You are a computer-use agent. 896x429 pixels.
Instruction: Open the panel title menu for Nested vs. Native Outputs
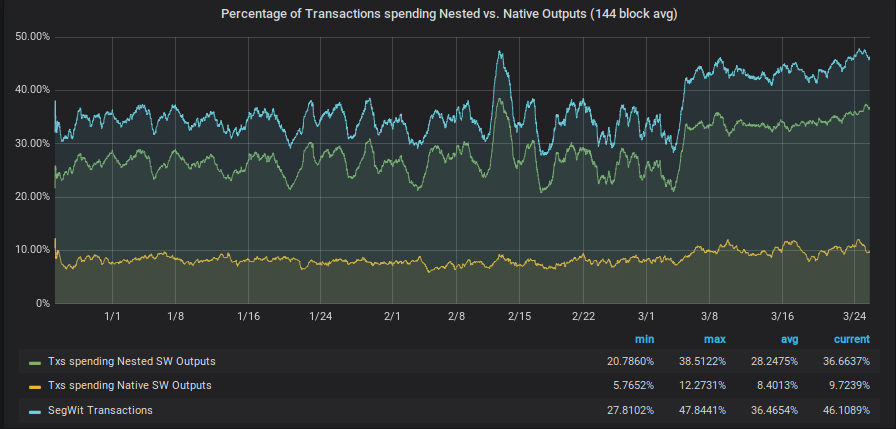[449, 14]
